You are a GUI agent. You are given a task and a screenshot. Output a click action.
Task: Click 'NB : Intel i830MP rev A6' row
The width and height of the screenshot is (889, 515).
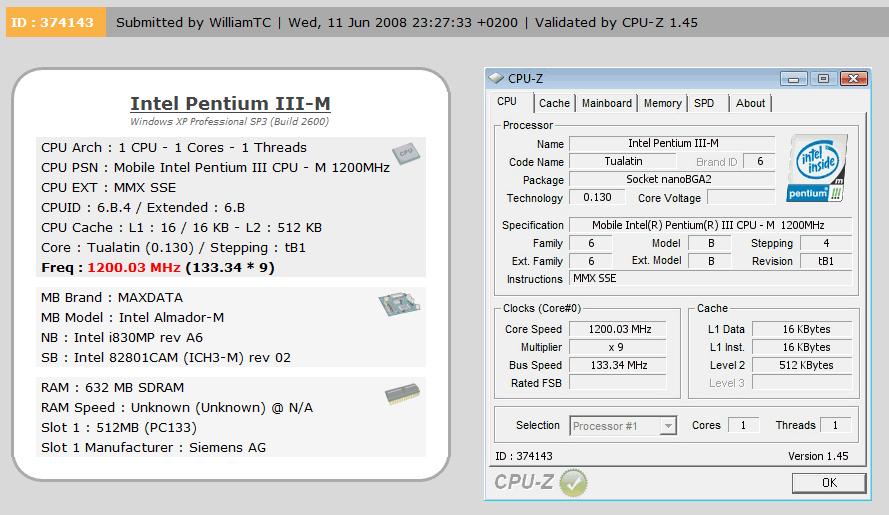click(x=122, y=337)
